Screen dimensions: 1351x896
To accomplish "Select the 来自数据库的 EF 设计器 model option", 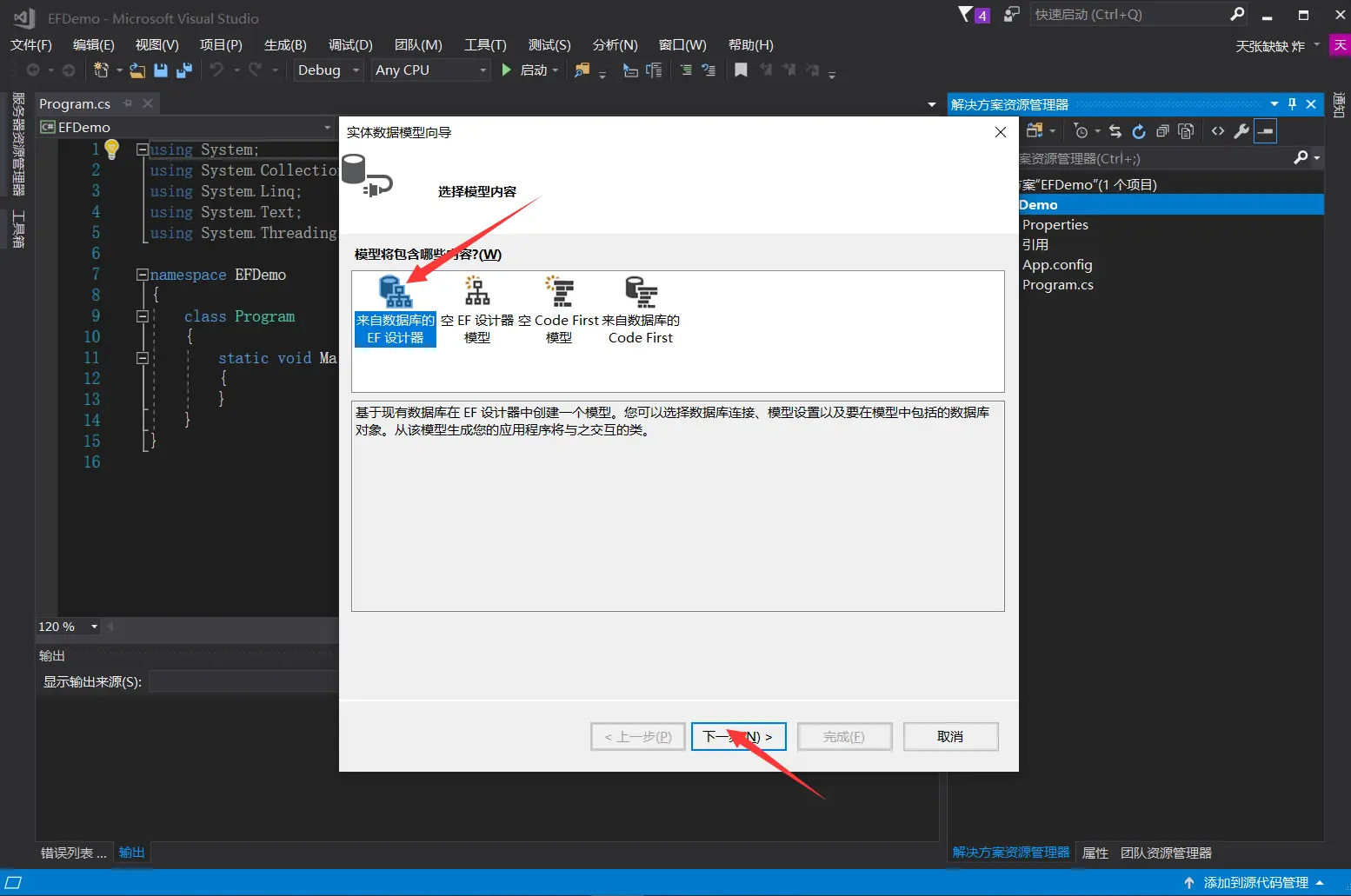I will [x=396, y=310].
